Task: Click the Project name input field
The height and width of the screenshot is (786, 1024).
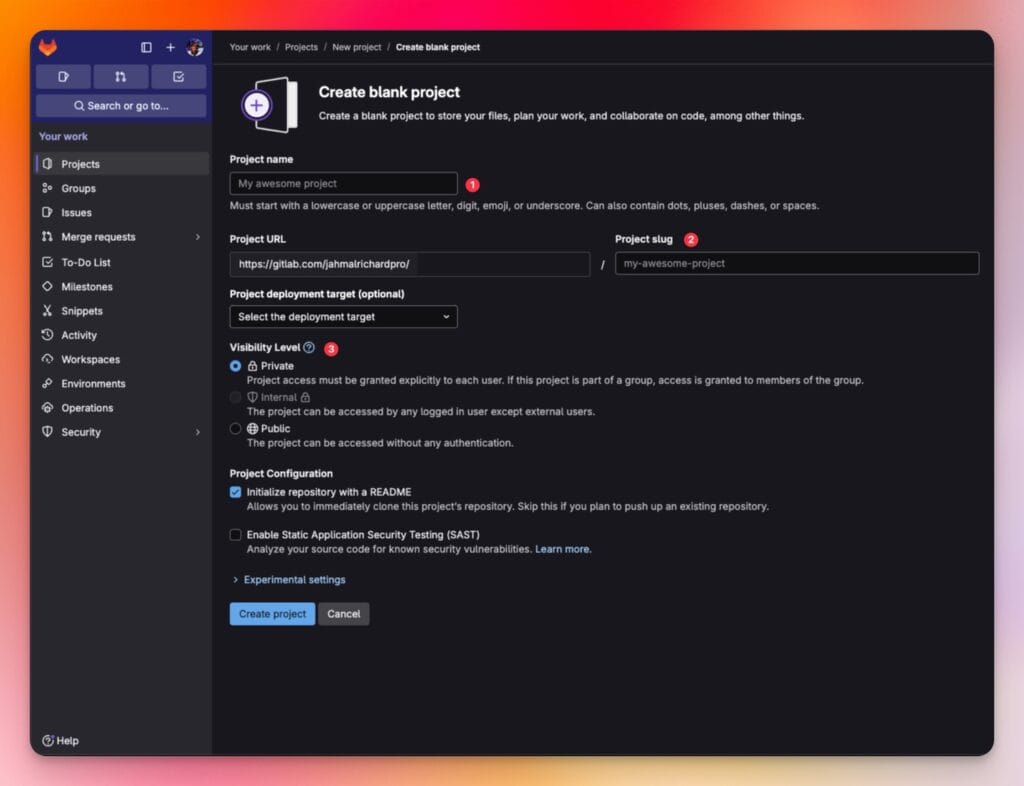Action: (344, 183)
